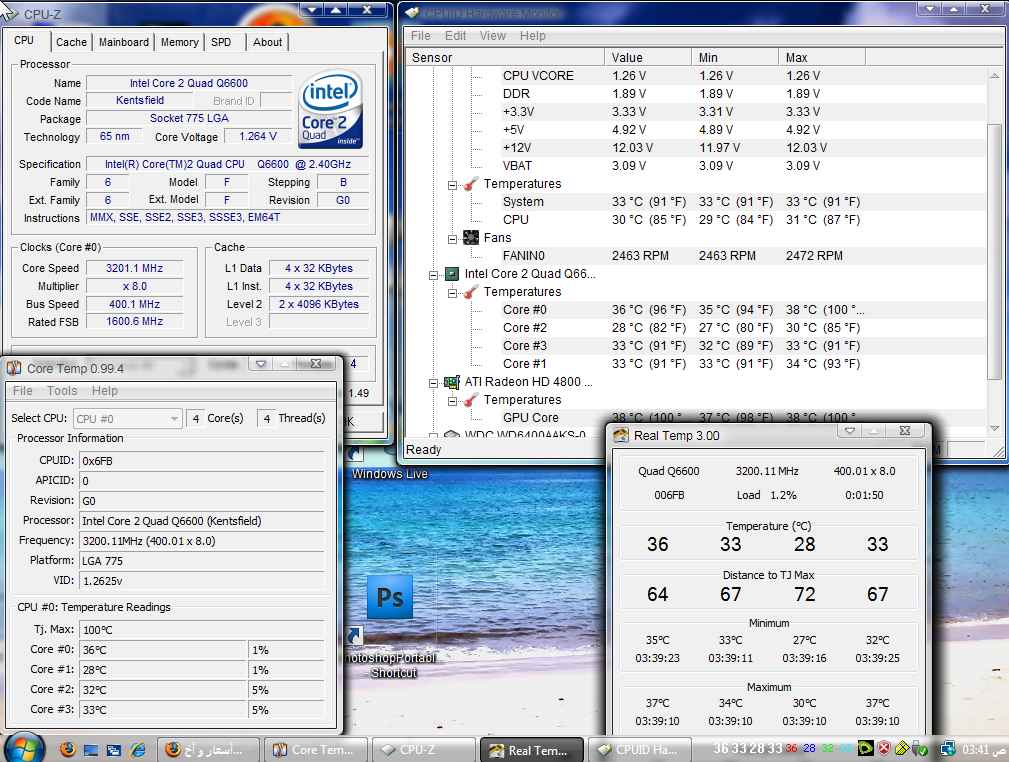Viewport: 1009px width, 762px height.
Task: Click Sensor column header in HWMonitor
Action: (504, 57)
